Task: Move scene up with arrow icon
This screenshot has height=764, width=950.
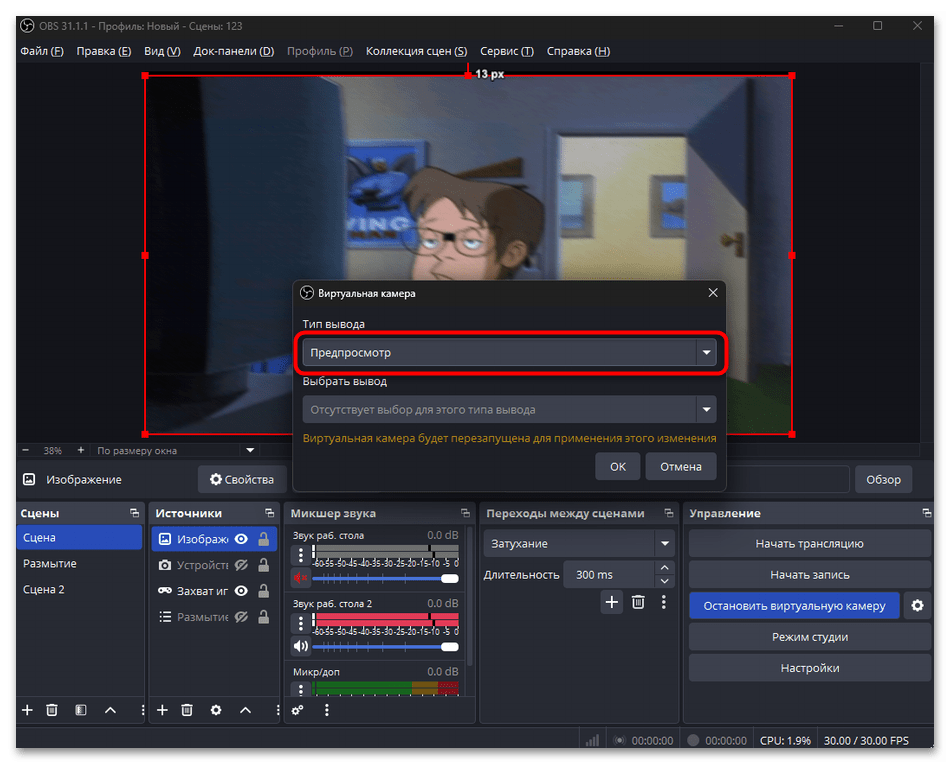Action: [x=110, y=709]
